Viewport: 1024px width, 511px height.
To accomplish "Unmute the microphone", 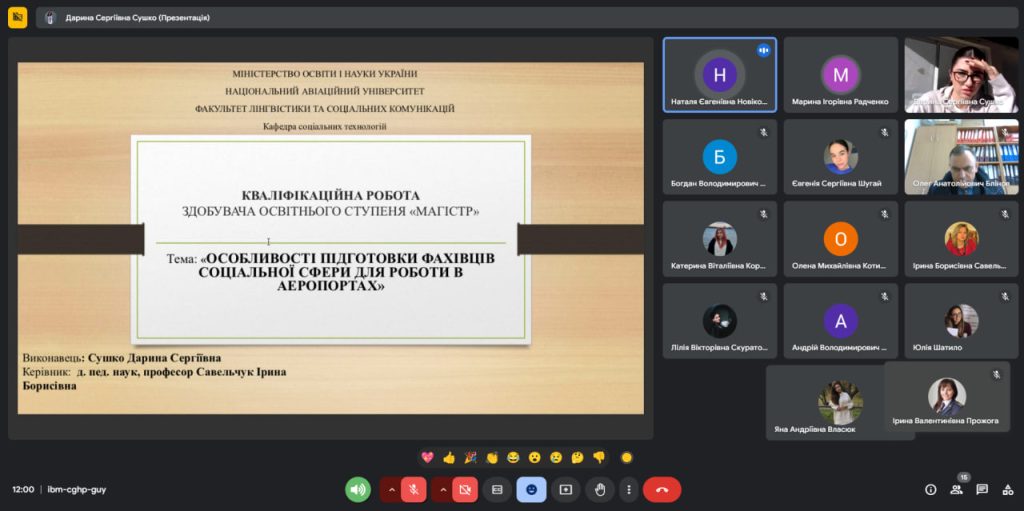I will [x=413, y=489].
